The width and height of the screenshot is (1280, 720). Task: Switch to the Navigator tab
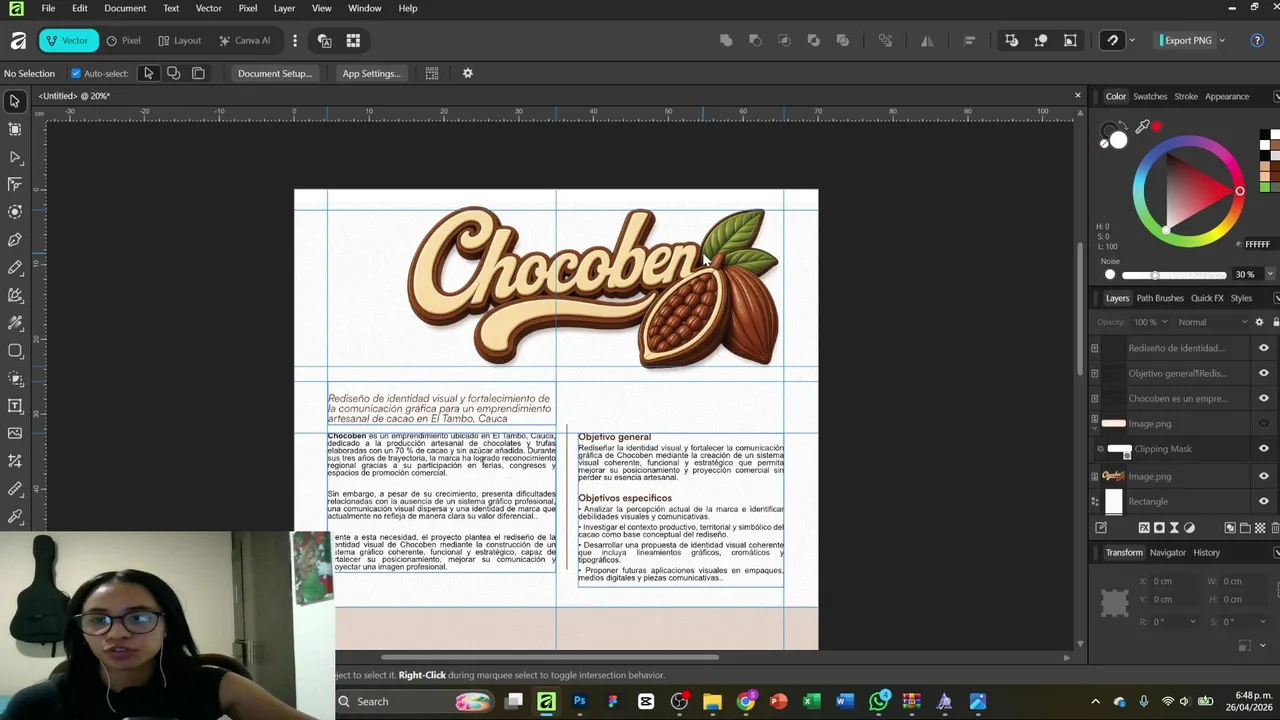point(1167,552)
